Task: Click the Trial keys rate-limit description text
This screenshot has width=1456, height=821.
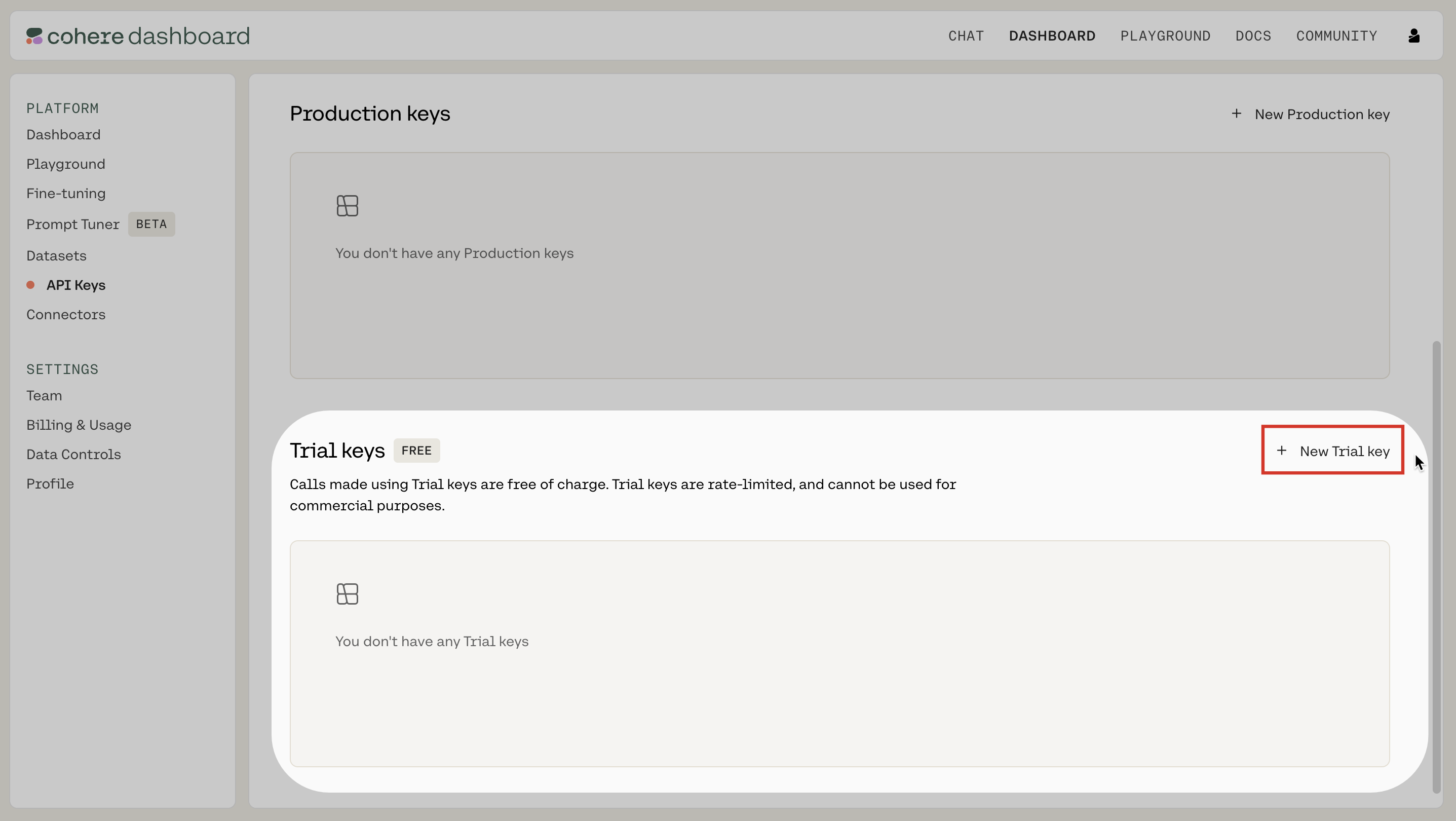Action: (623, 495)
